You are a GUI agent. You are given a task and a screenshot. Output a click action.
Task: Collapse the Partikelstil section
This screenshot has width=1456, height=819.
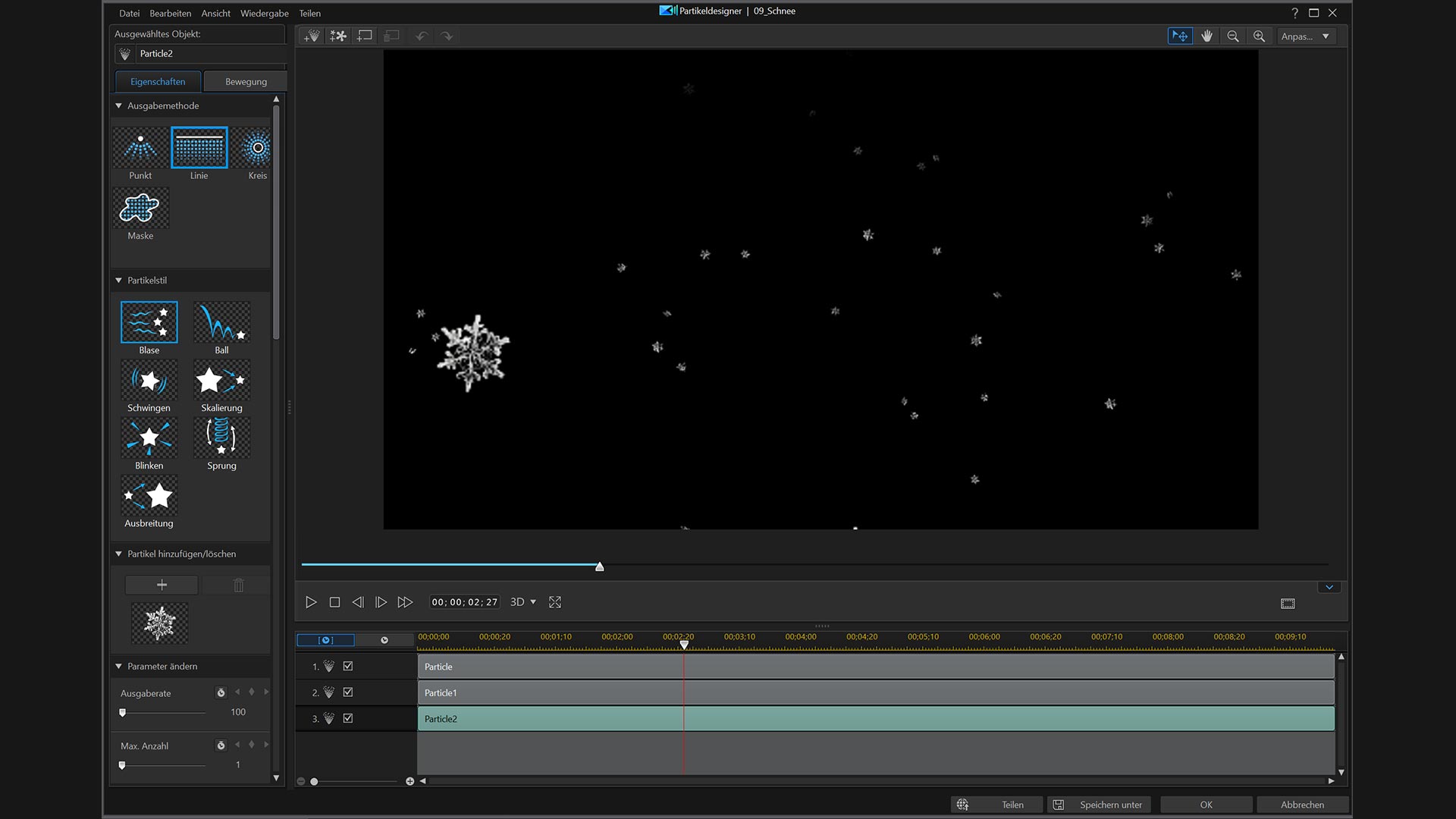(x=119, y=281)
